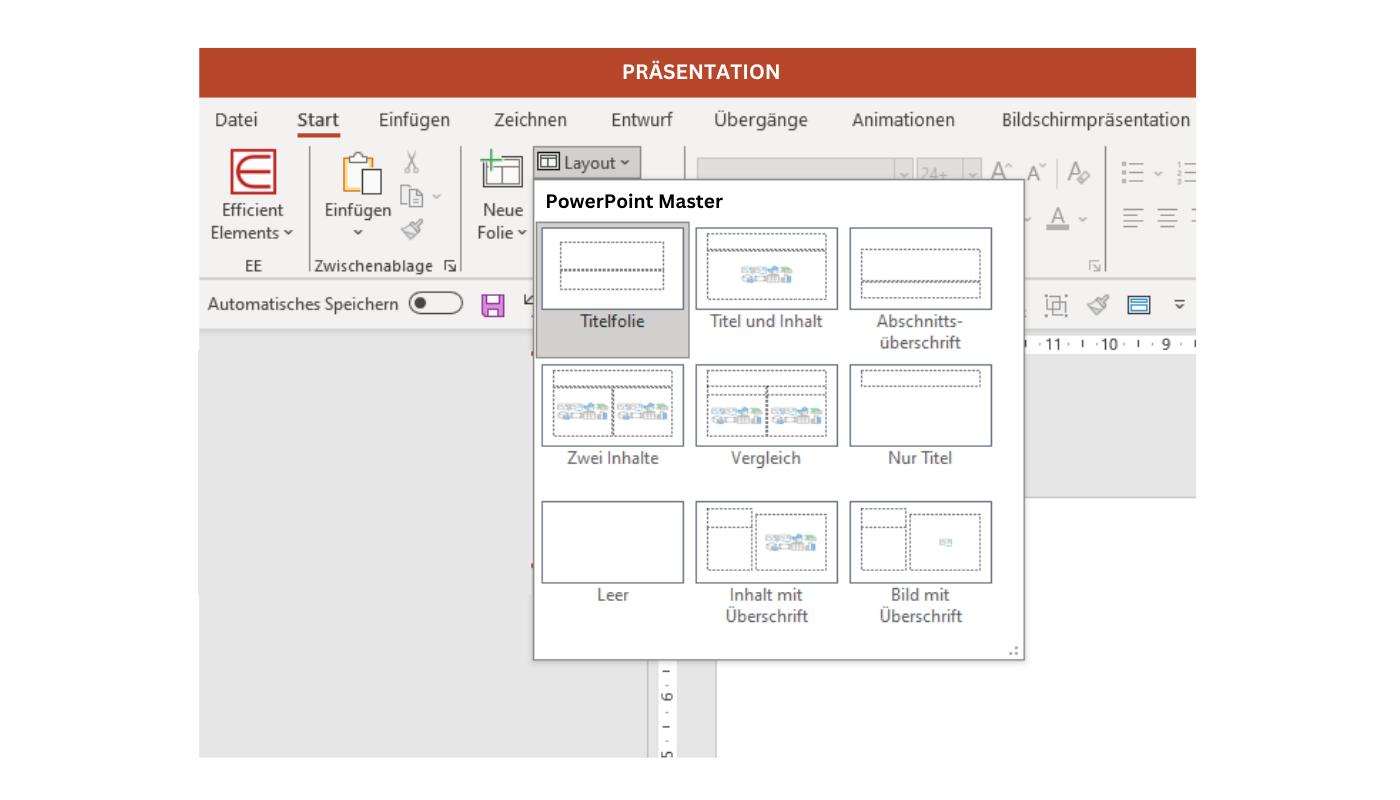Select the Abschnittsüberschrift layout
This screenshot has width=1400, height=800.
[921, 290]
